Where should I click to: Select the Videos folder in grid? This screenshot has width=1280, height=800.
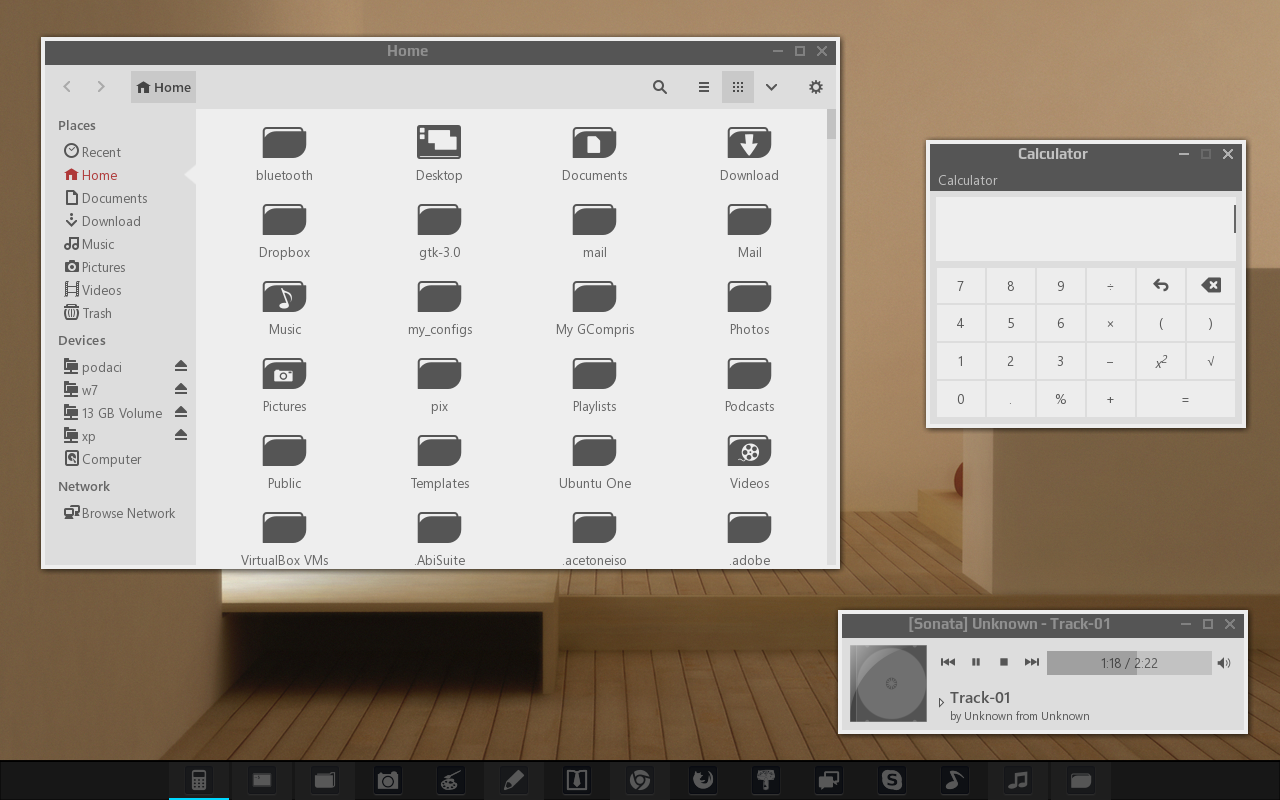(749, 451)
